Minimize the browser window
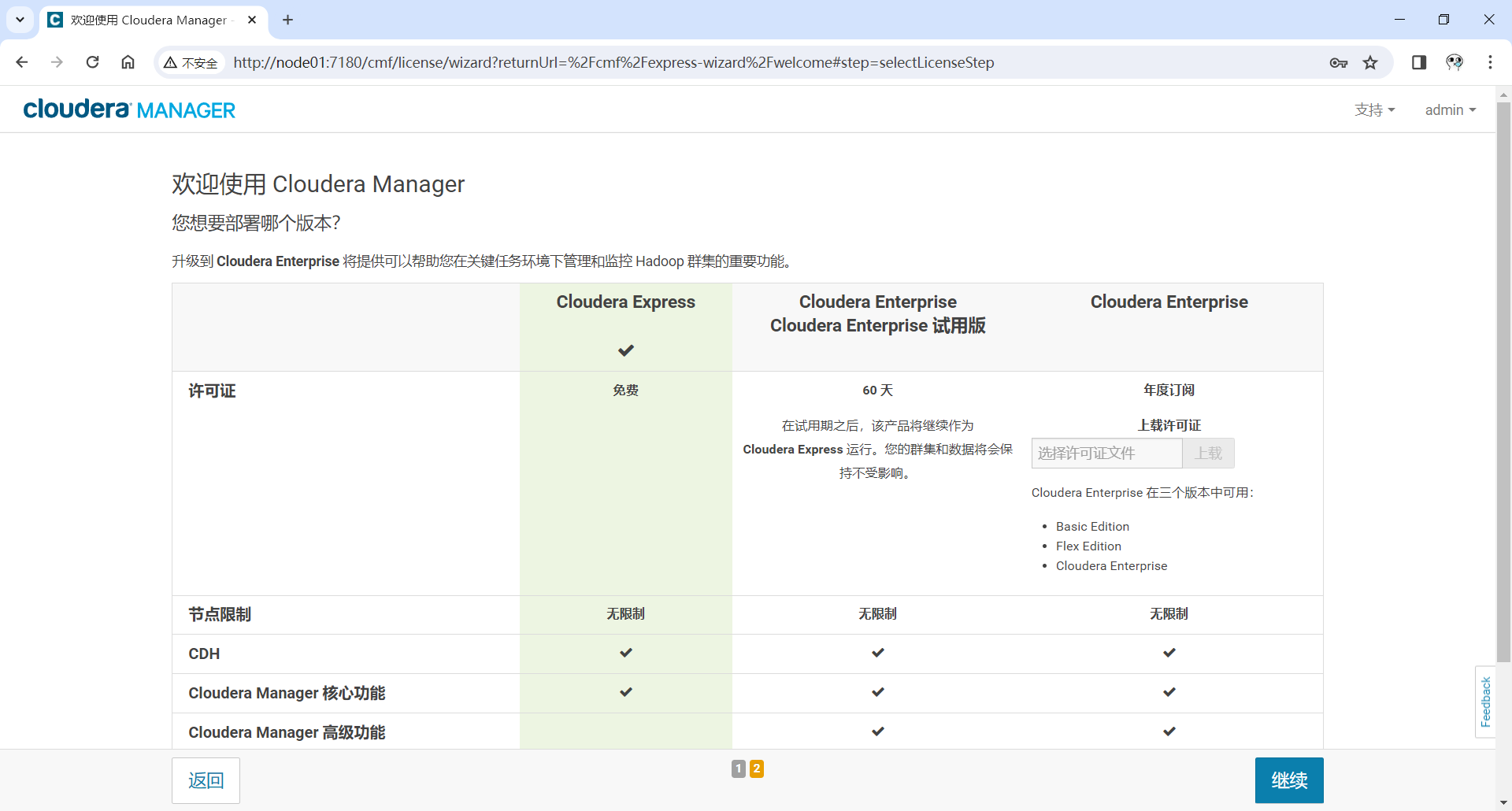This screenshot has width=1512, height=811. [x=1399, y=20]
